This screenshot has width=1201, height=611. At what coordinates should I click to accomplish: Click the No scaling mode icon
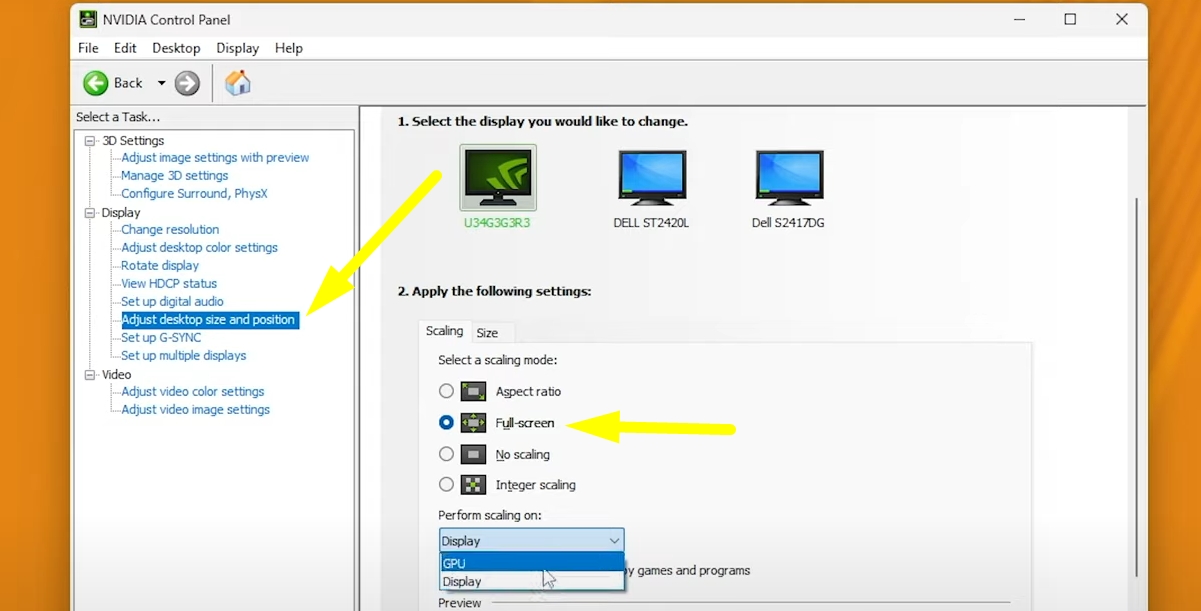click(473, 454)
